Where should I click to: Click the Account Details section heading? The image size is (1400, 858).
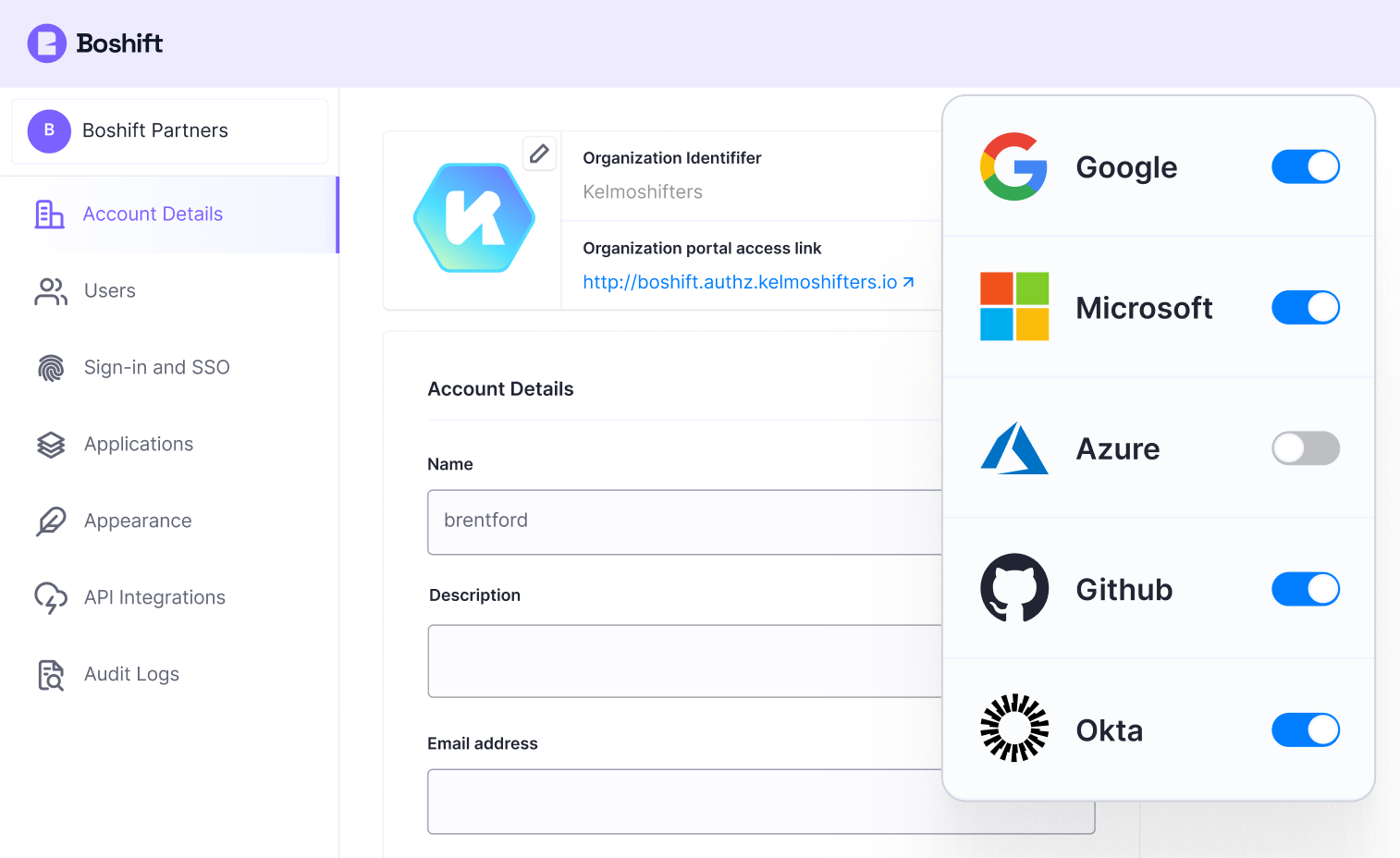click(500, 389)
